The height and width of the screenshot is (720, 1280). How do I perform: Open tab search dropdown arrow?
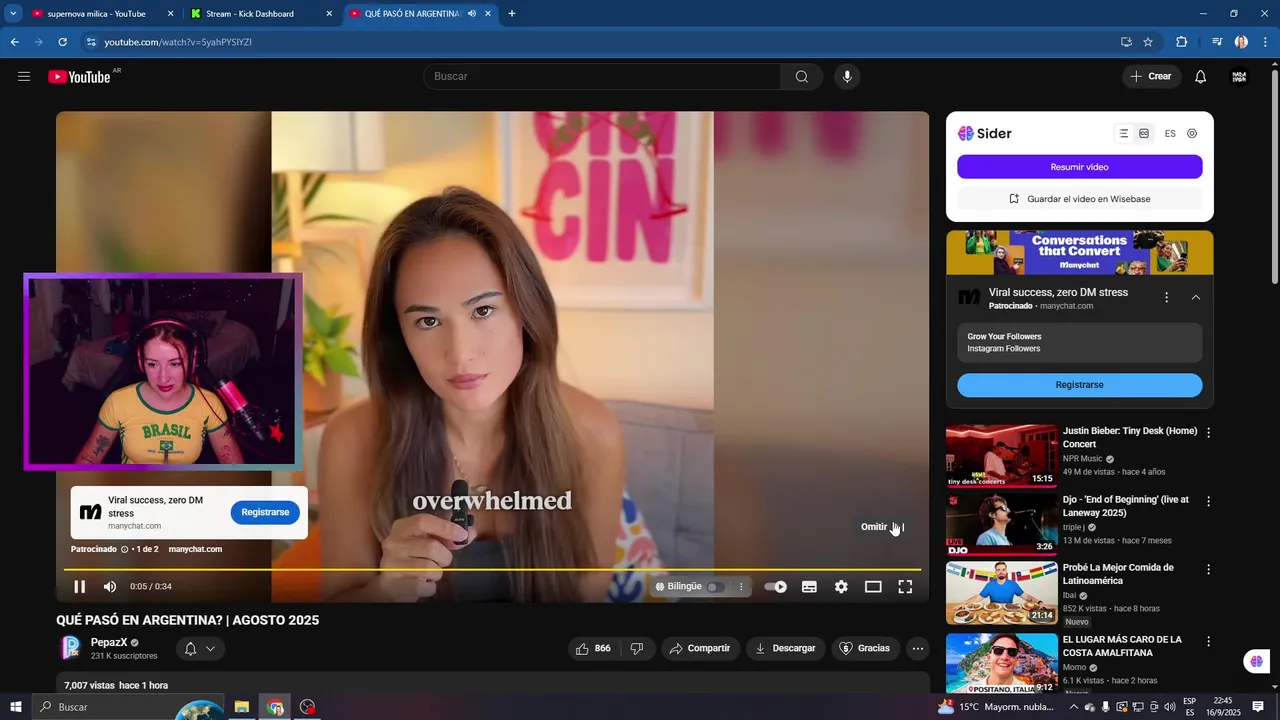[13, 14]
